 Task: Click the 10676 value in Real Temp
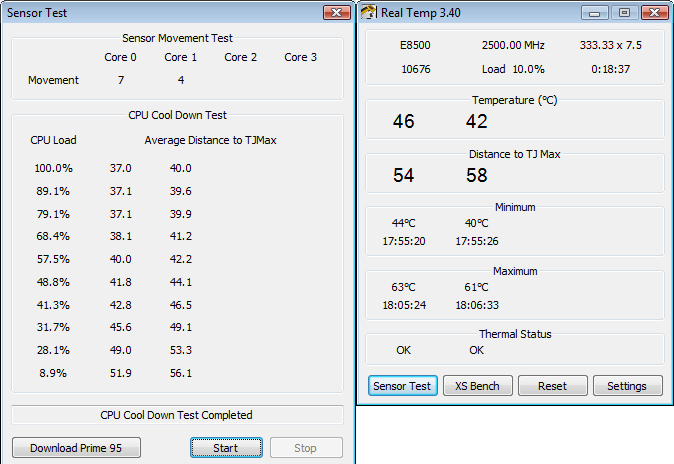pos(416,69)
